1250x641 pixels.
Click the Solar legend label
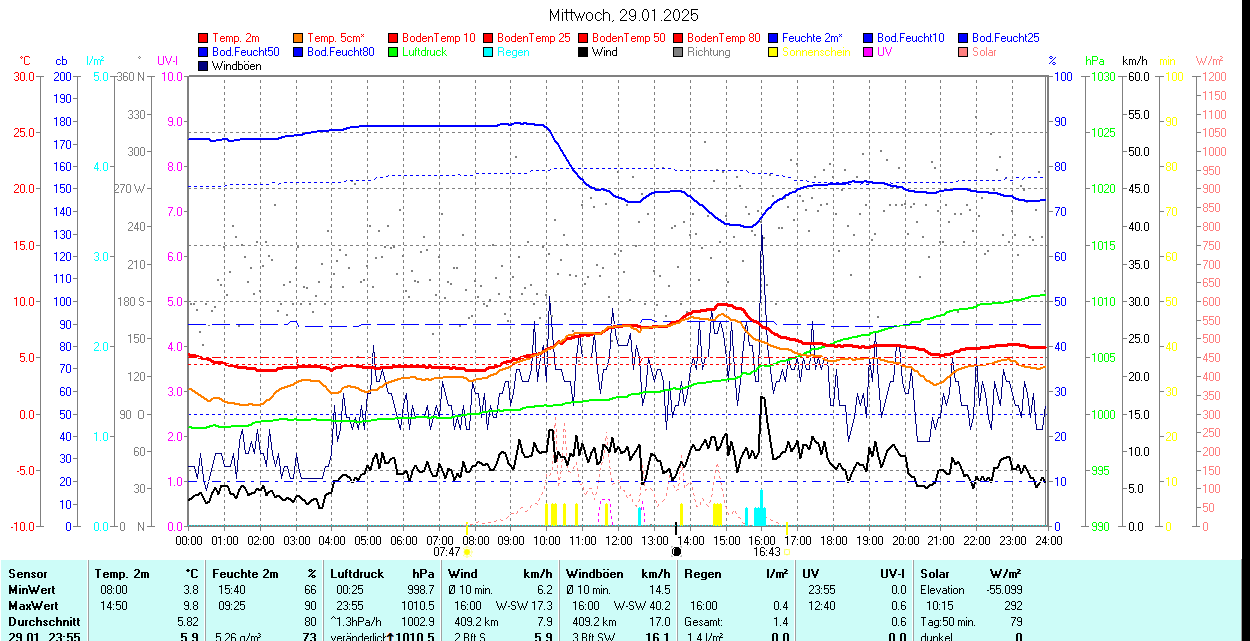click(984, 52)
